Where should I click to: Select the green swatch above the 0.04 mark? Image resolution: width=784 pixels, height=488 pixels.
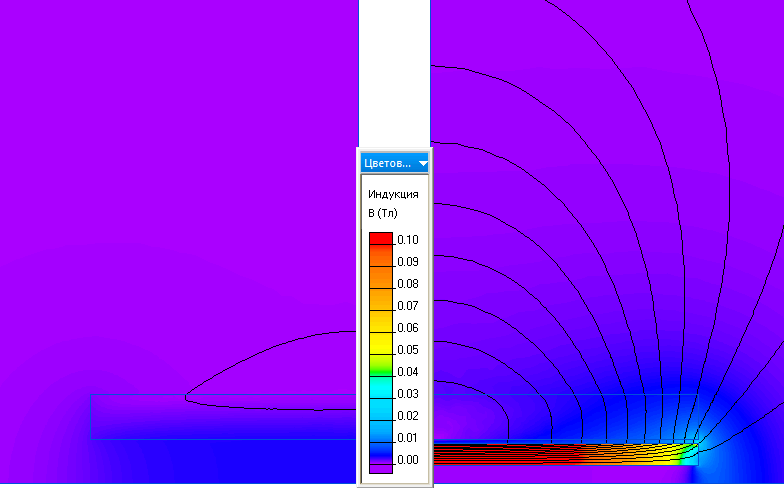381,364
